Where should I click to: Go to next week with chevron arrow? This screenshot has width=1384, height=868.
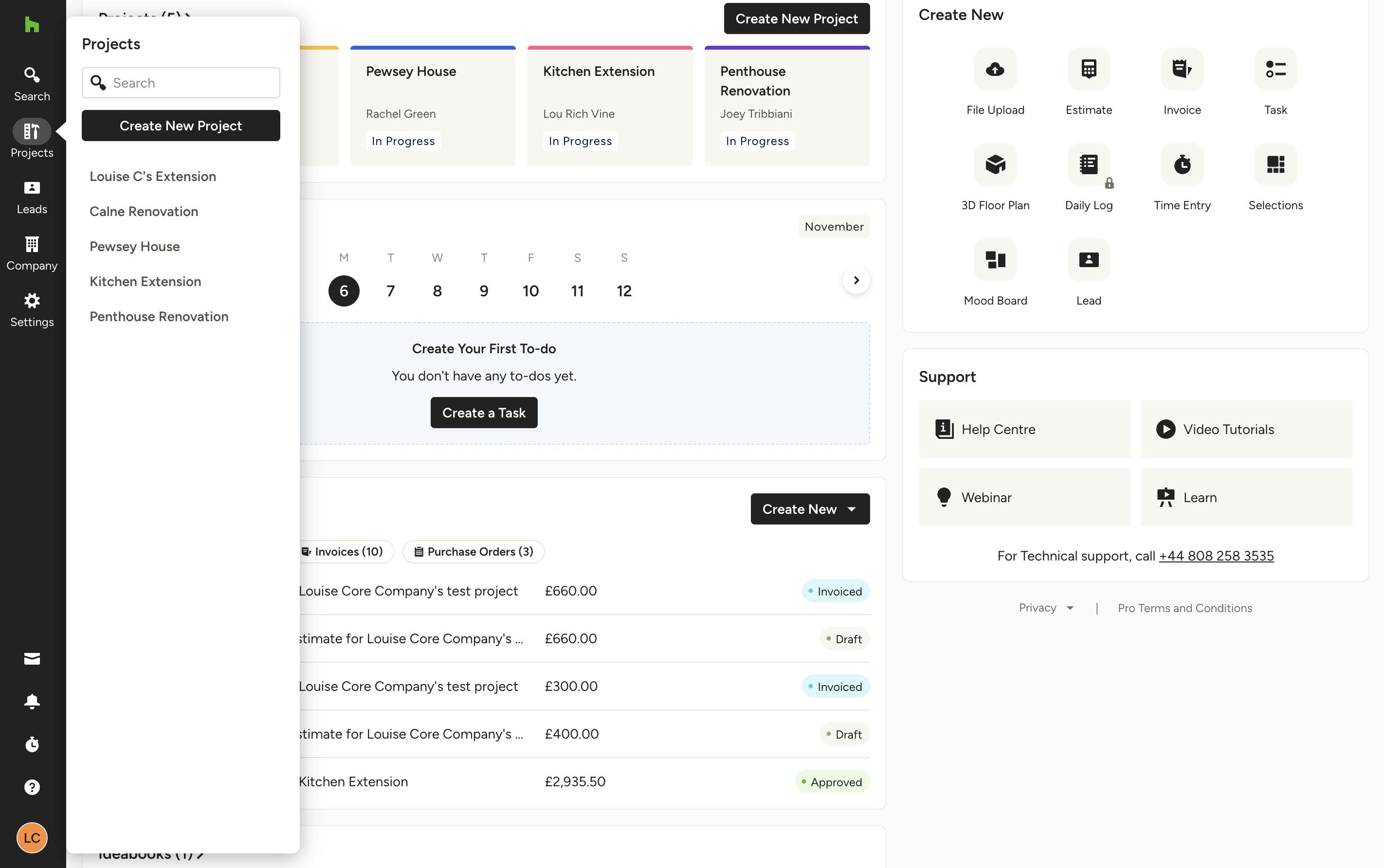[x=856, y=280]
